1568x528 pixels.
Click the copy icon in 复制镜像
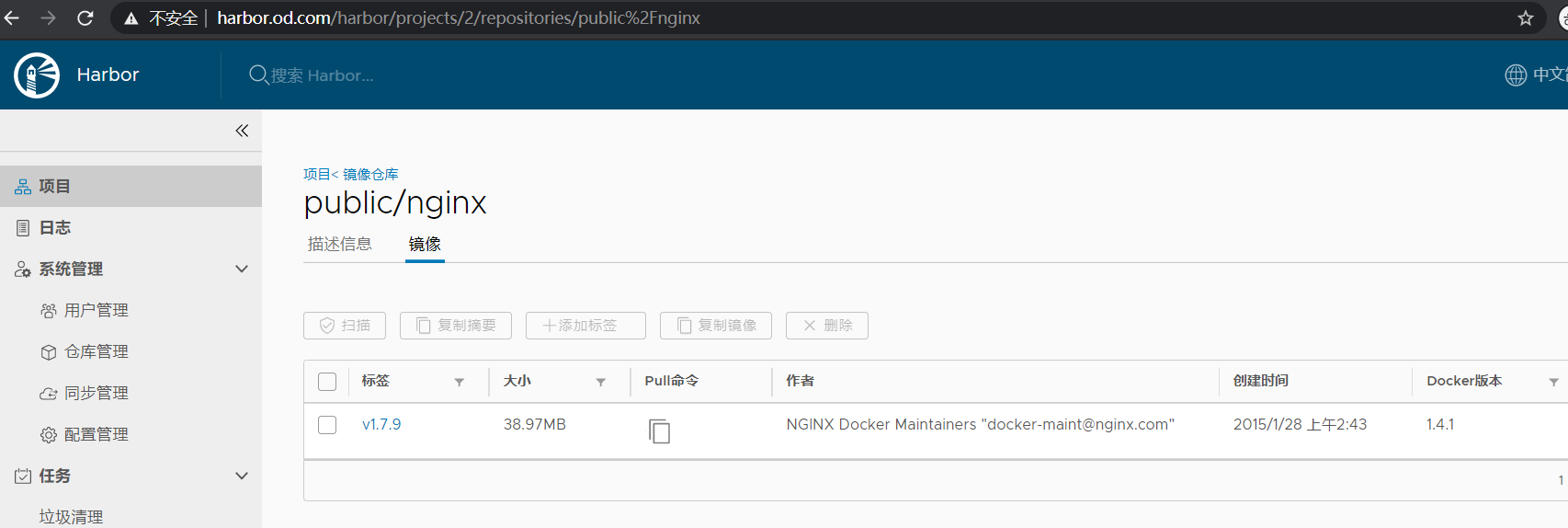[x=685, y=326]
